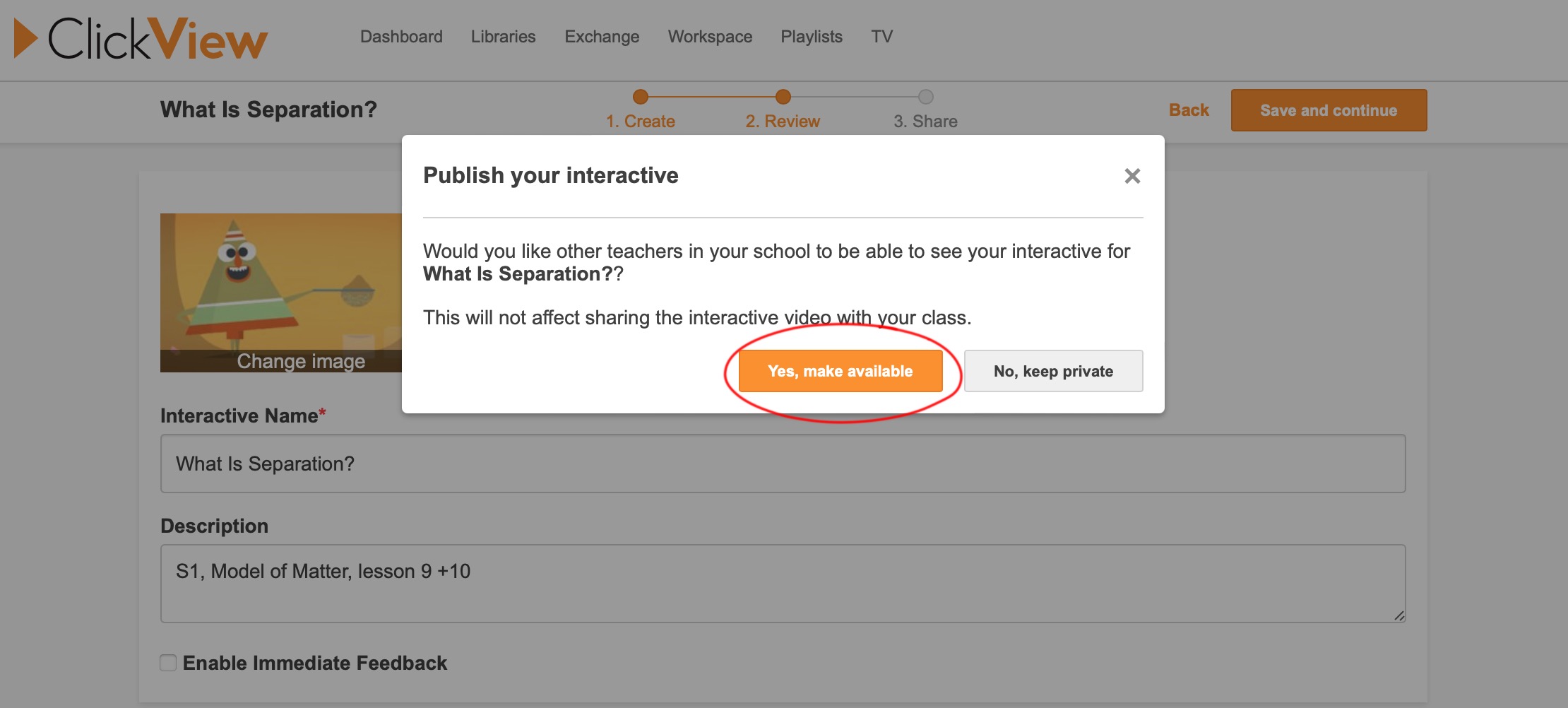
Task: Select TV in the navigation bar
Action: click(881, 37)
